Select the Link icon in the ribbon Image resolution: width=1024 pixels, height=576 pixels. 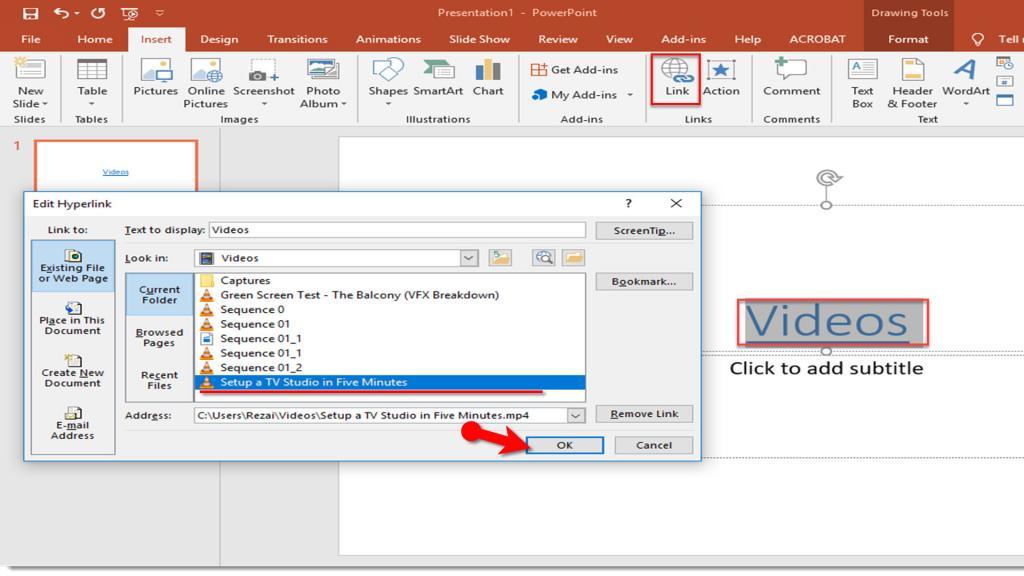tap(676, 80)
